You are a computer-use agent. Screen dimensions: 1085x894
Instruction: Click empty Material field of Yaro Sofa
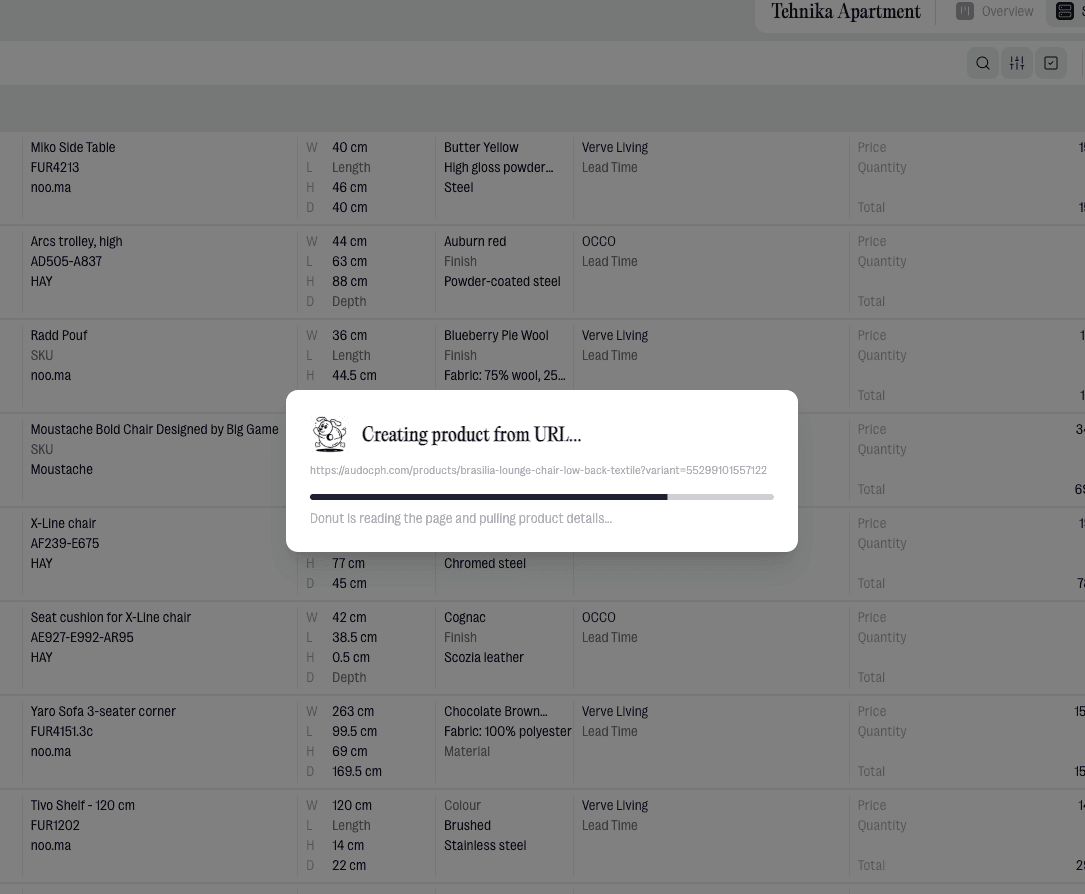[x=466, y=752]
